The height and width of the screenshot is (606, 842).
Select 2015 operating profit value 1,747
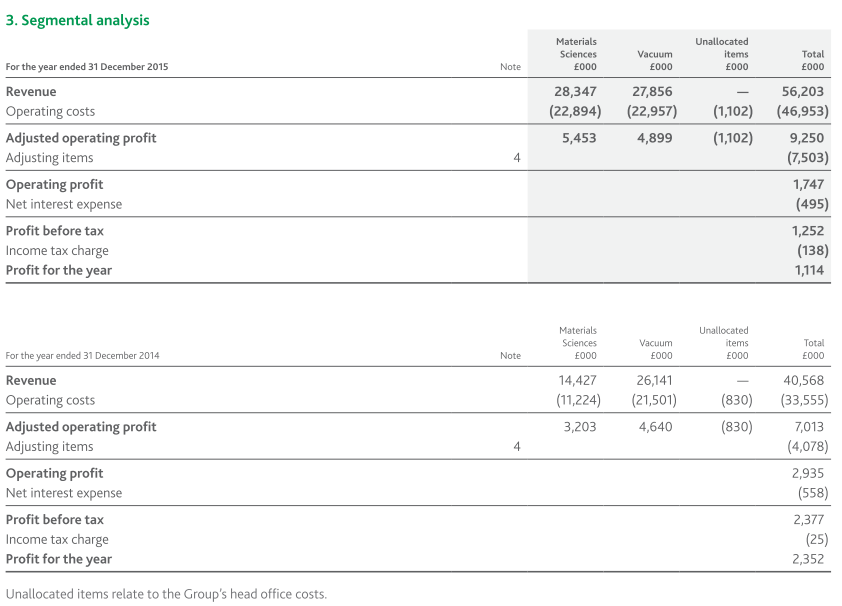click(x=809, y=184)
